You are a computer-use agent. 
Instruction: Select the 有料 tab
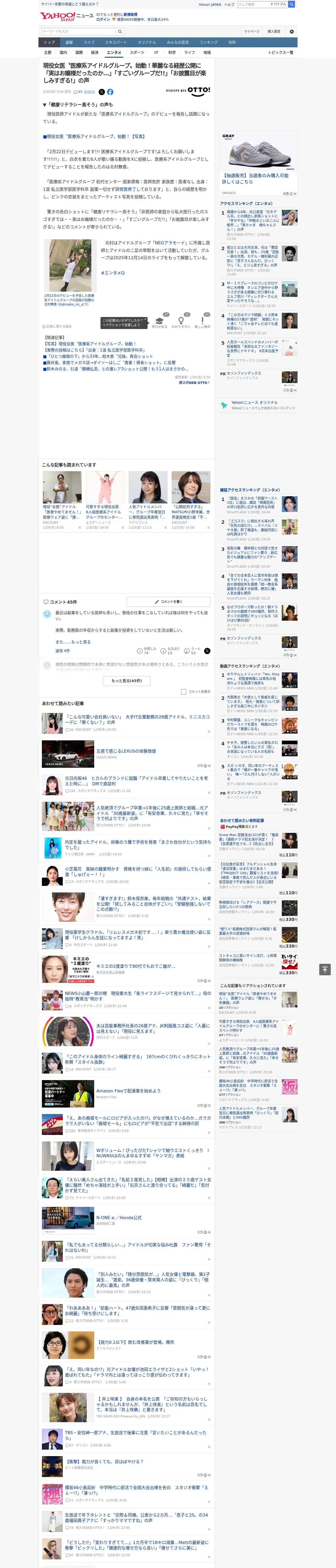[232, 43]
